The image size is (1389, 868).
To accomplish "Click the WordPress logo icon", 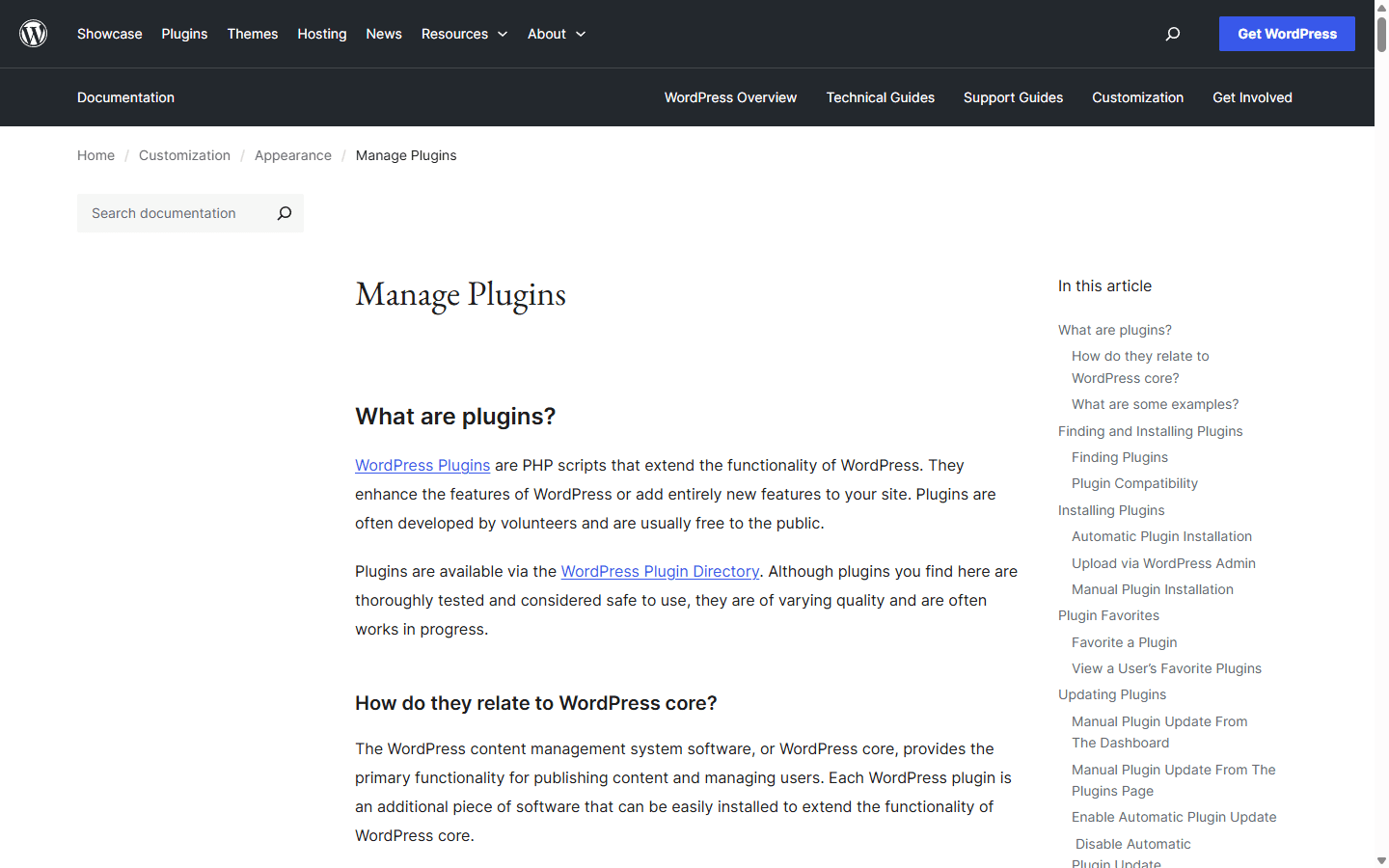I will tap(34, 34).
